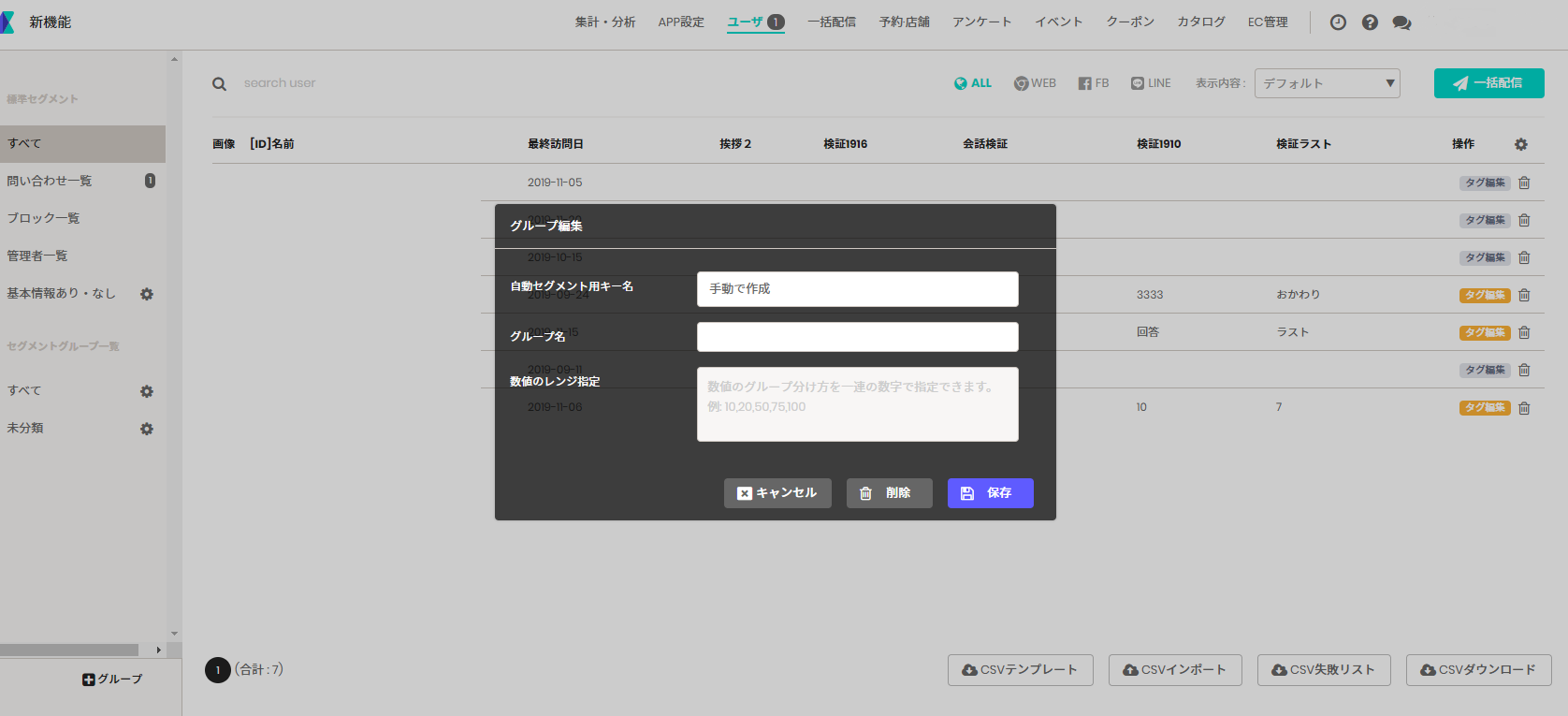This screenshot has width=1568, height=716.
Task: Open gear settings for 未分類 group
Action: click(147, 429)
